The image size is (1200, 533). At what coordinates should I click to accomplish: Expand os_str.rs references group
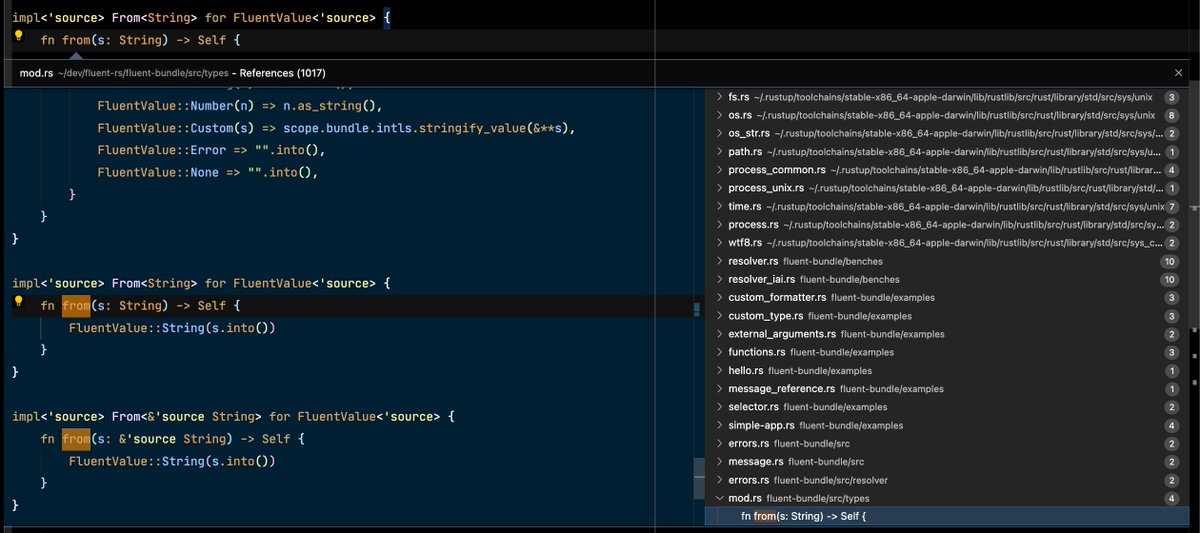(720, 133)
